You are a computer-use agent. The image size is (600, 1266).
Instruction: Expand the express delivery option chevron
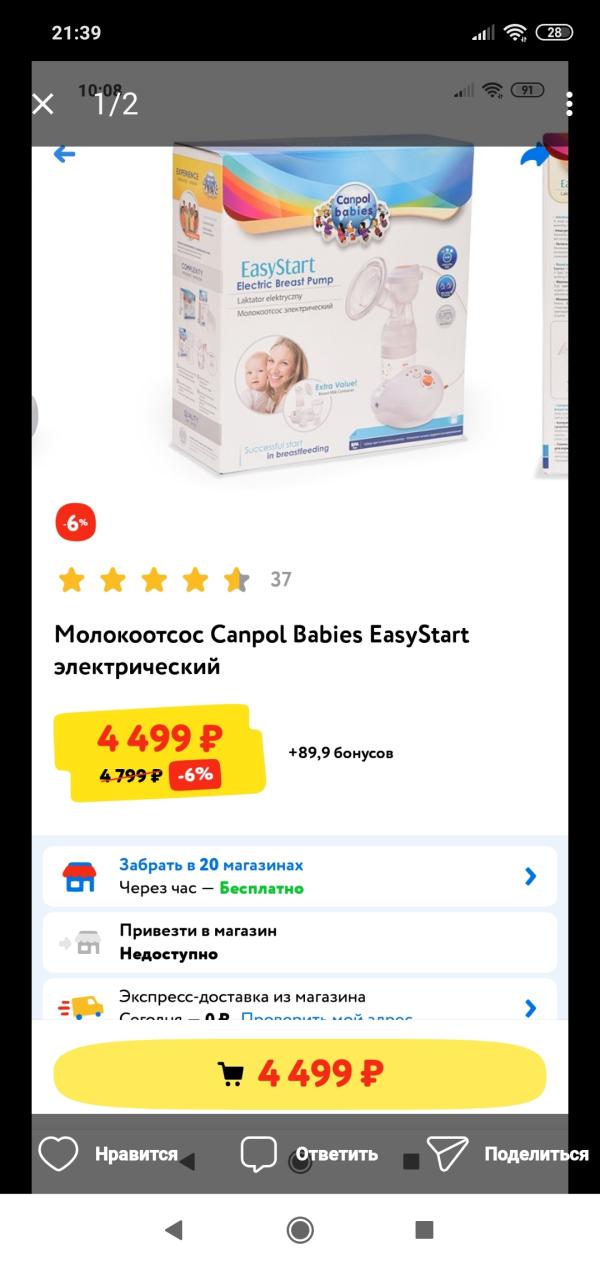531,1008
